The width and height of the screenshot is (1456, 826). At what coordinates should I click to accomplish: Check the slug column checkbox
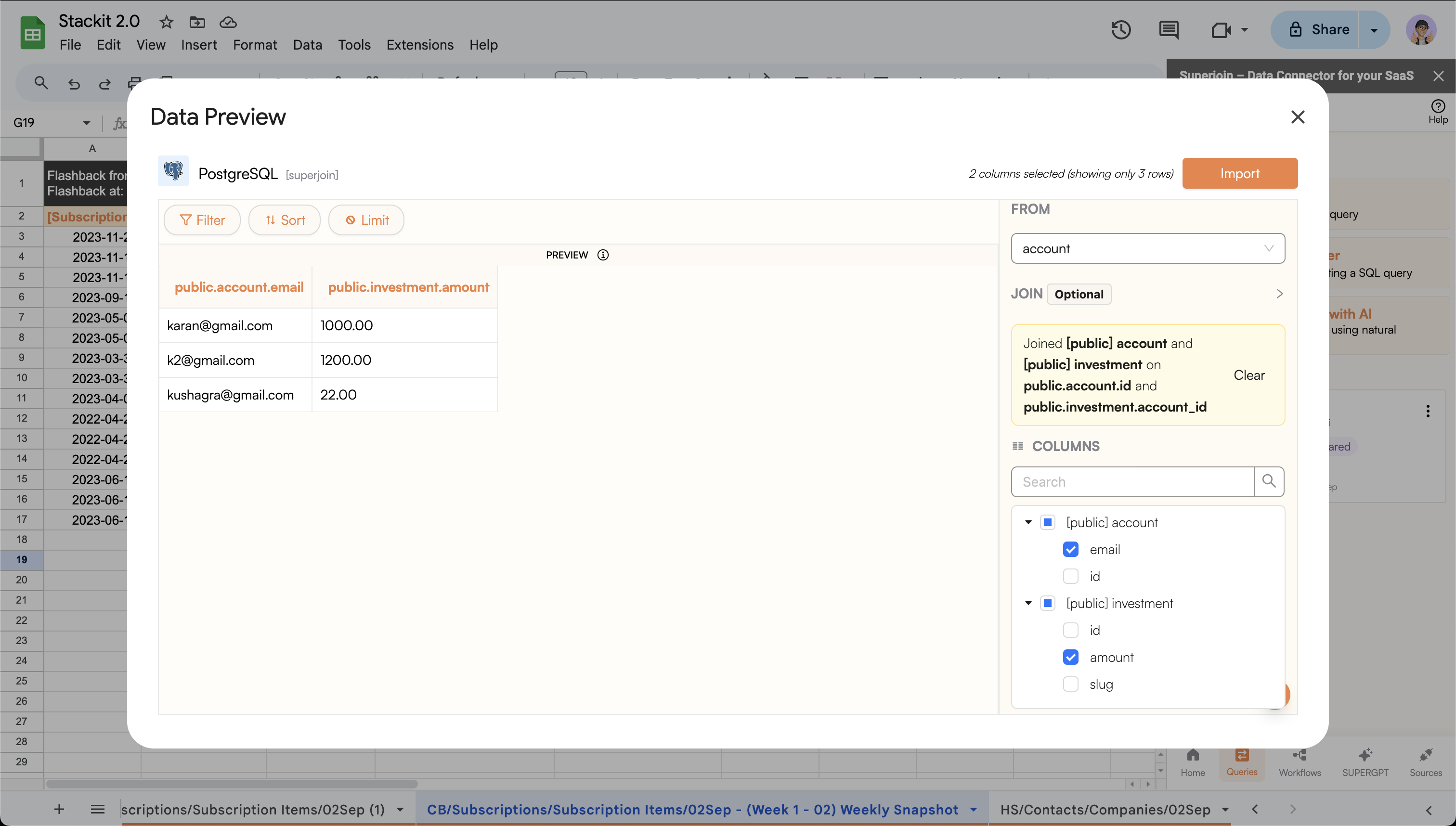pos(1071,684)
